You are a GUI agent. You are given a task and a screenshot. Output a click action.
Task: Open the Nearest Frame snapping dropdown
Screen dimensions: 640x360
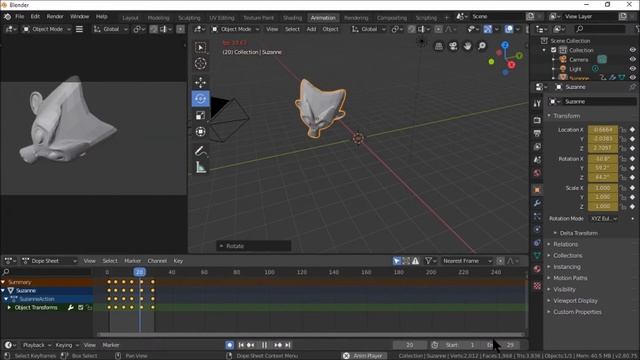tap(467, 261)
